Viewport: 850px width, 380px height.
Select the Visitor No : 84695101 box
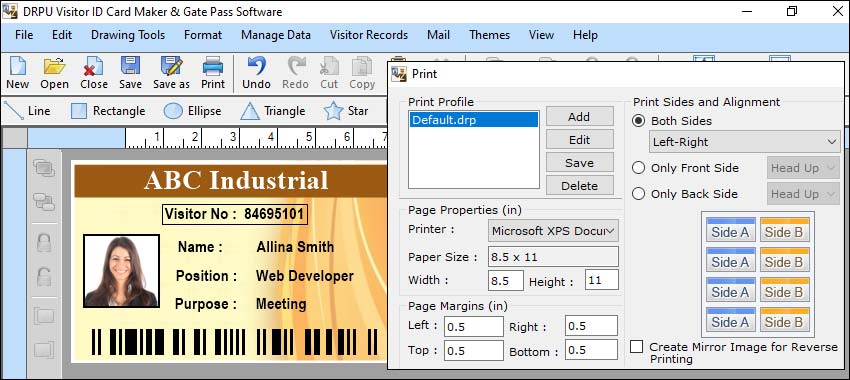[x=235, y=214]
